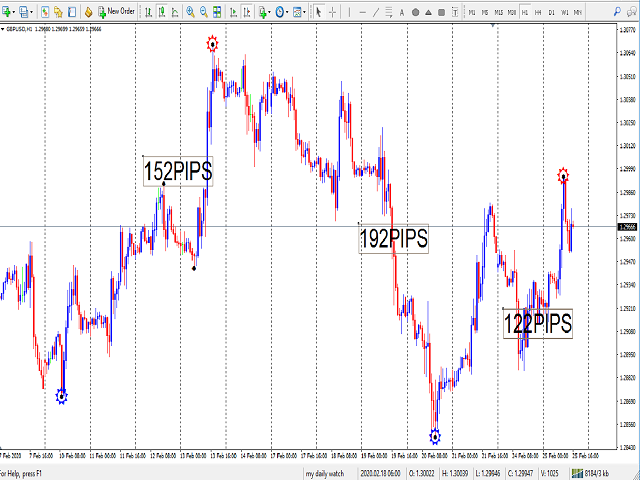Image resolution: width=640 pixels, height=480 pixels.
Task: Tile the chart windows
Action: [217, 12]
